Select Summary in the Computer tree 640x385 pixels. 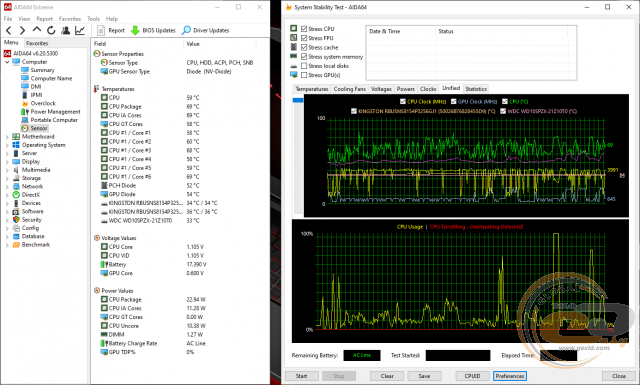point(42,70)
